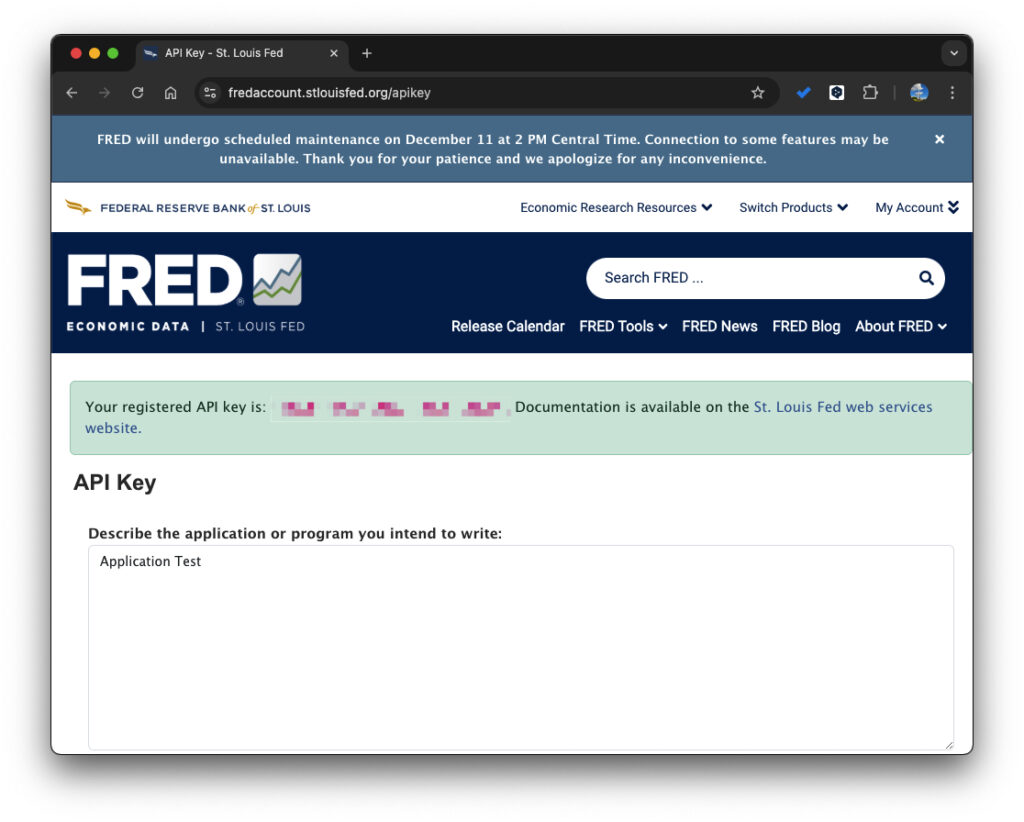
Task: Select the API Key - St. Louis Fed tab
Action: 242,54
